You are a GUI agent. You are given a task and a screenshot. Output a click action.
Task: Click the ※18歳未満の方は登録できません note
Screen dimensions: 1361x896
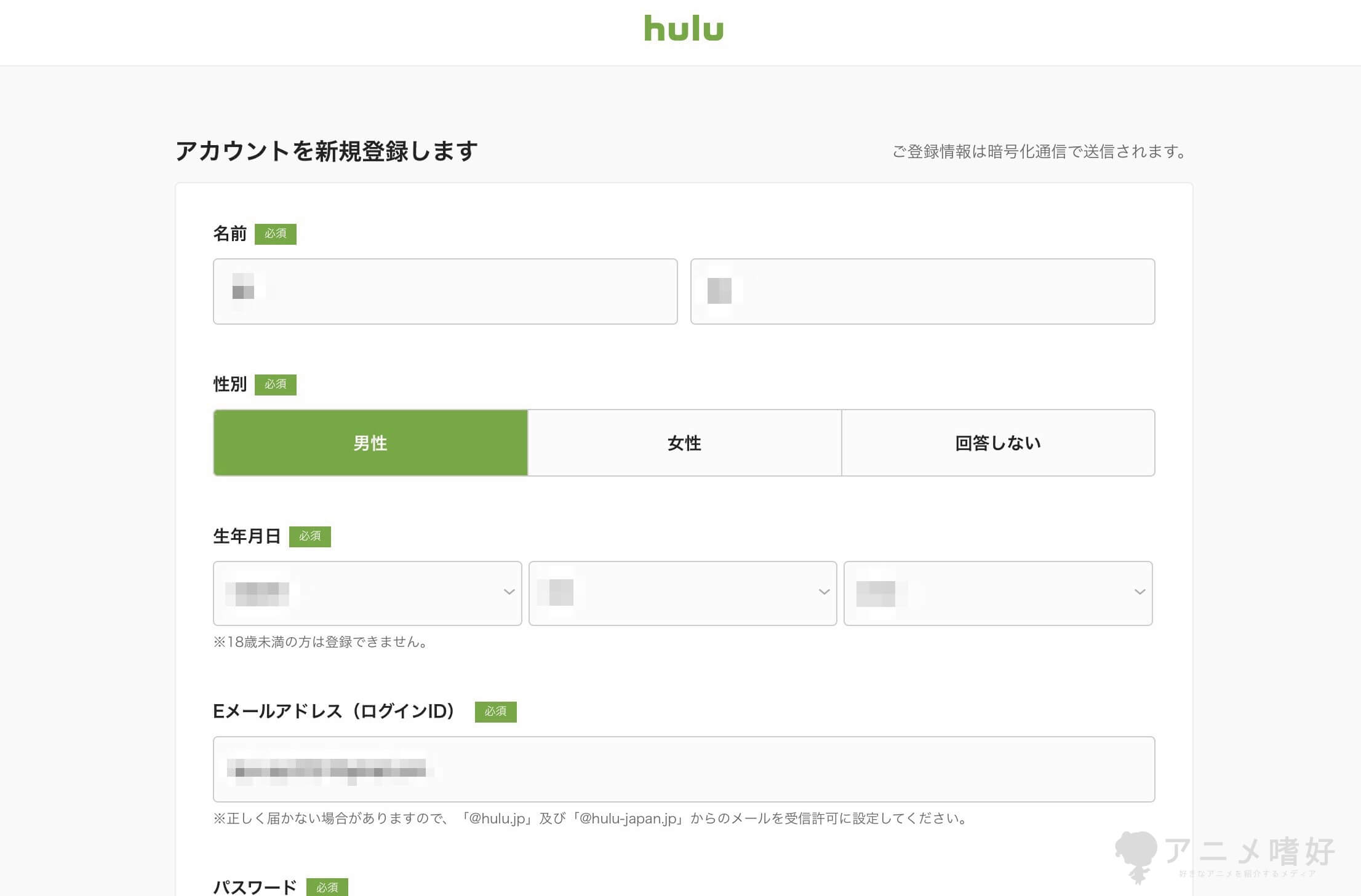[322, 642]
